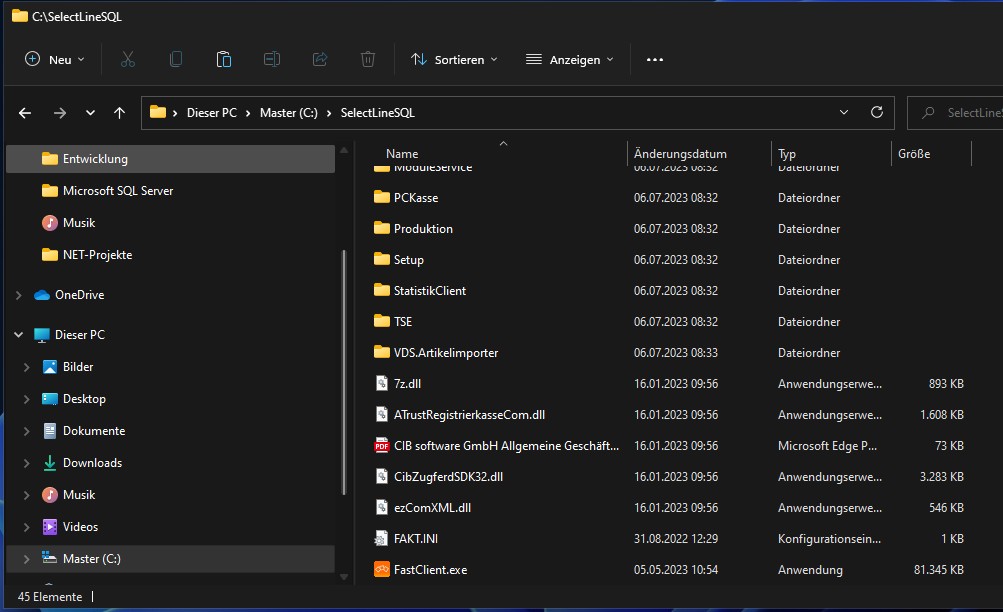Screen dimensions: 1003x612
Task: Expand the Master (C:) tree node
Action: pyautogui.click(x=26, y=559)
